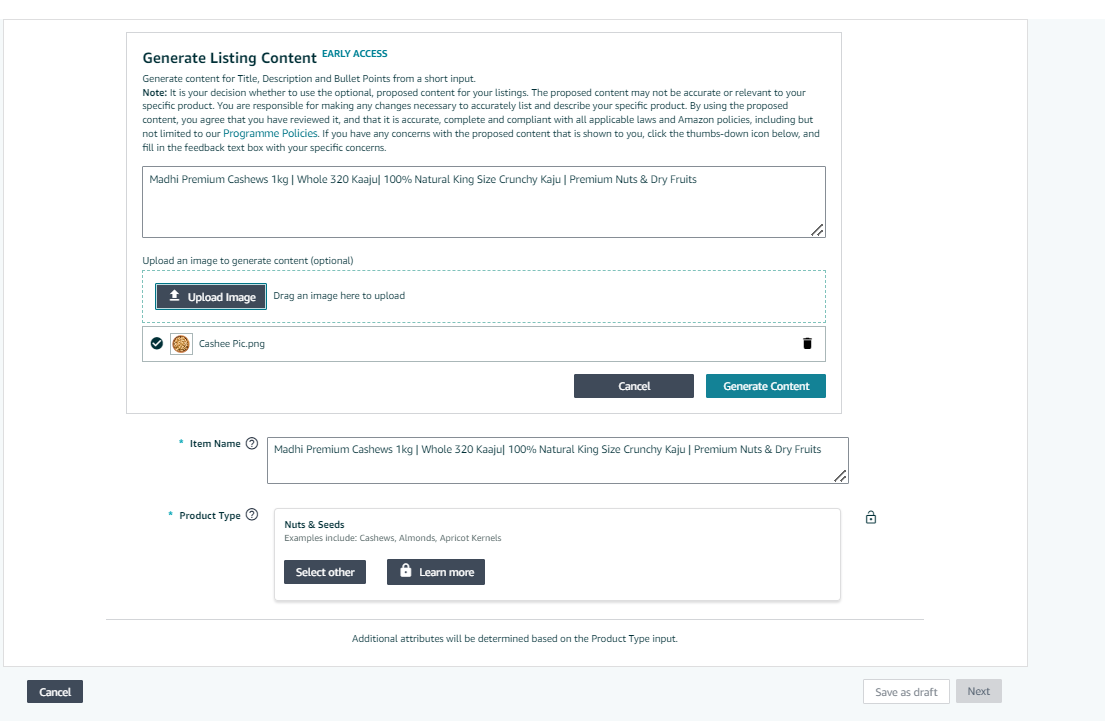Image resolution: width=1105 pixels, height=721 pixels.
Task: Click the bottom-left Cancel button
Action: click(x=55, y=691)
